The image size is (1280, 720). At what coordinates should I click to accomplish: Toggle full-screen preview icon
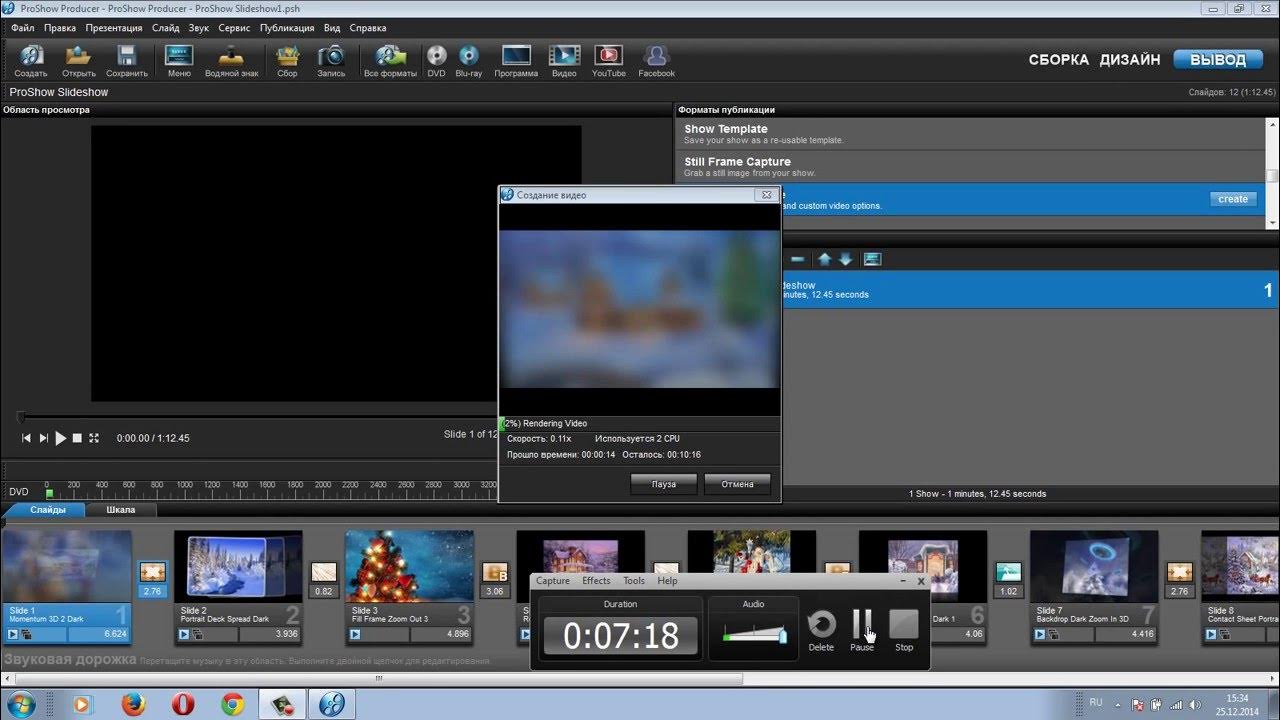tap(94, 438)
